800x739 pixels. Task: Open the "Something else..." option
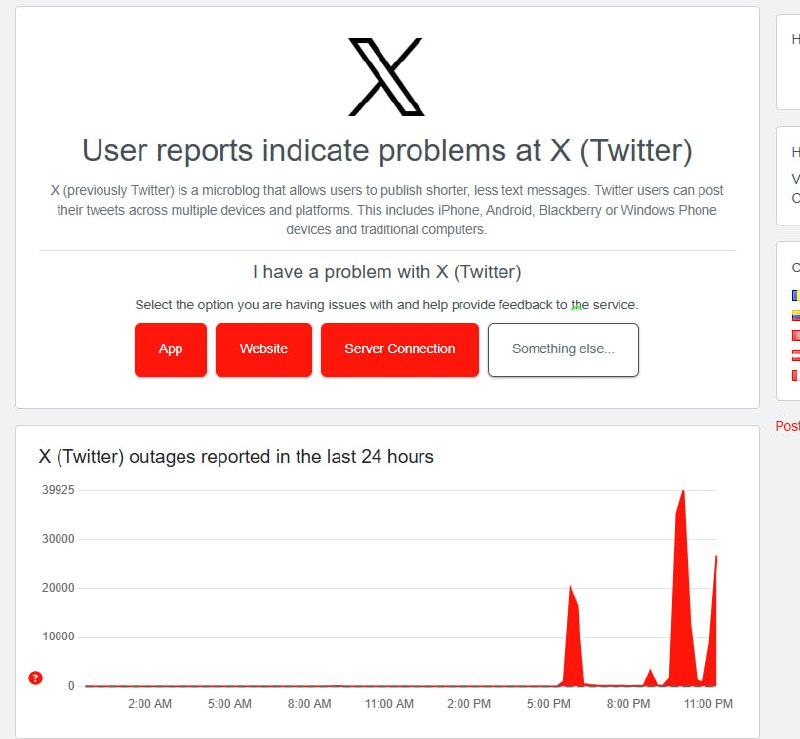[x=563, y=350]
